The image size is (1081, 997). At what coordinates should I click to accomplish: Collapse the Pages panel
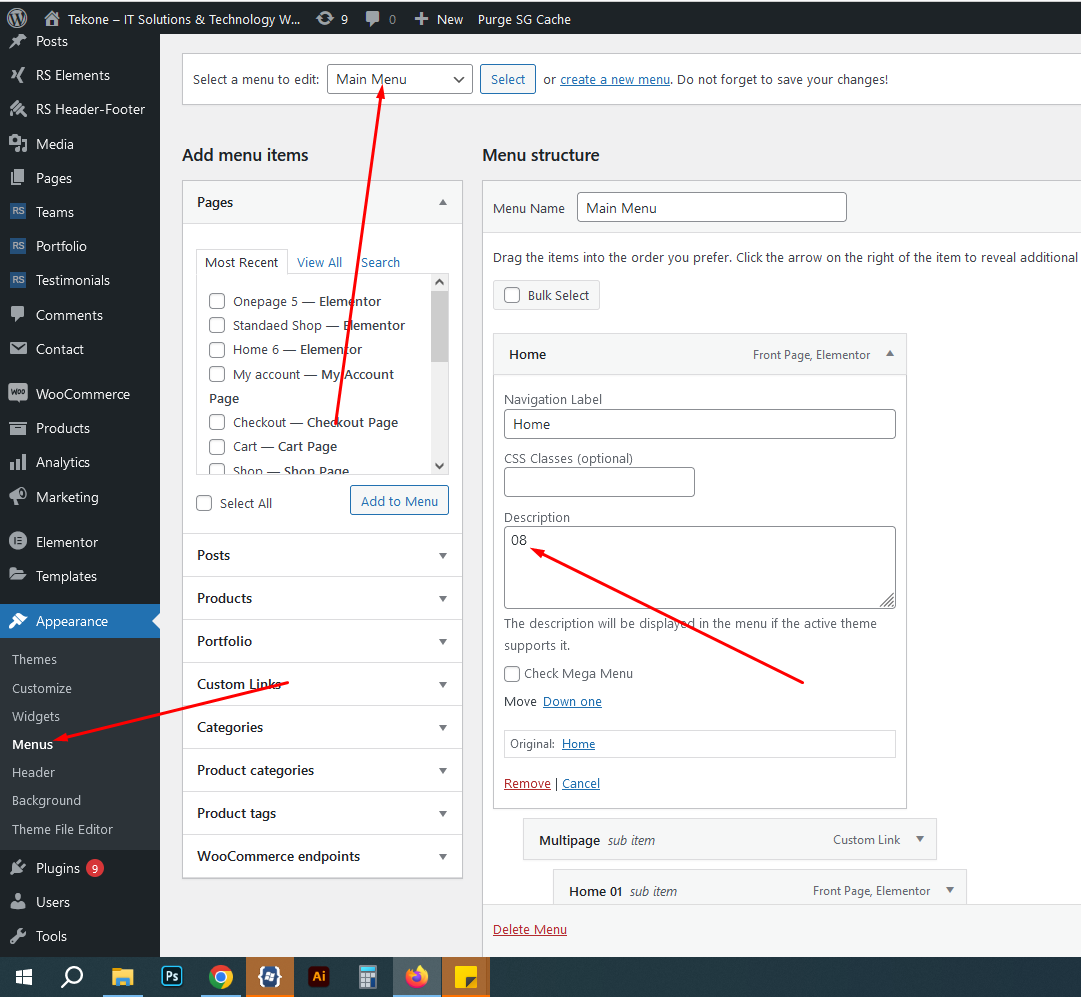click(x=443, y=202)
